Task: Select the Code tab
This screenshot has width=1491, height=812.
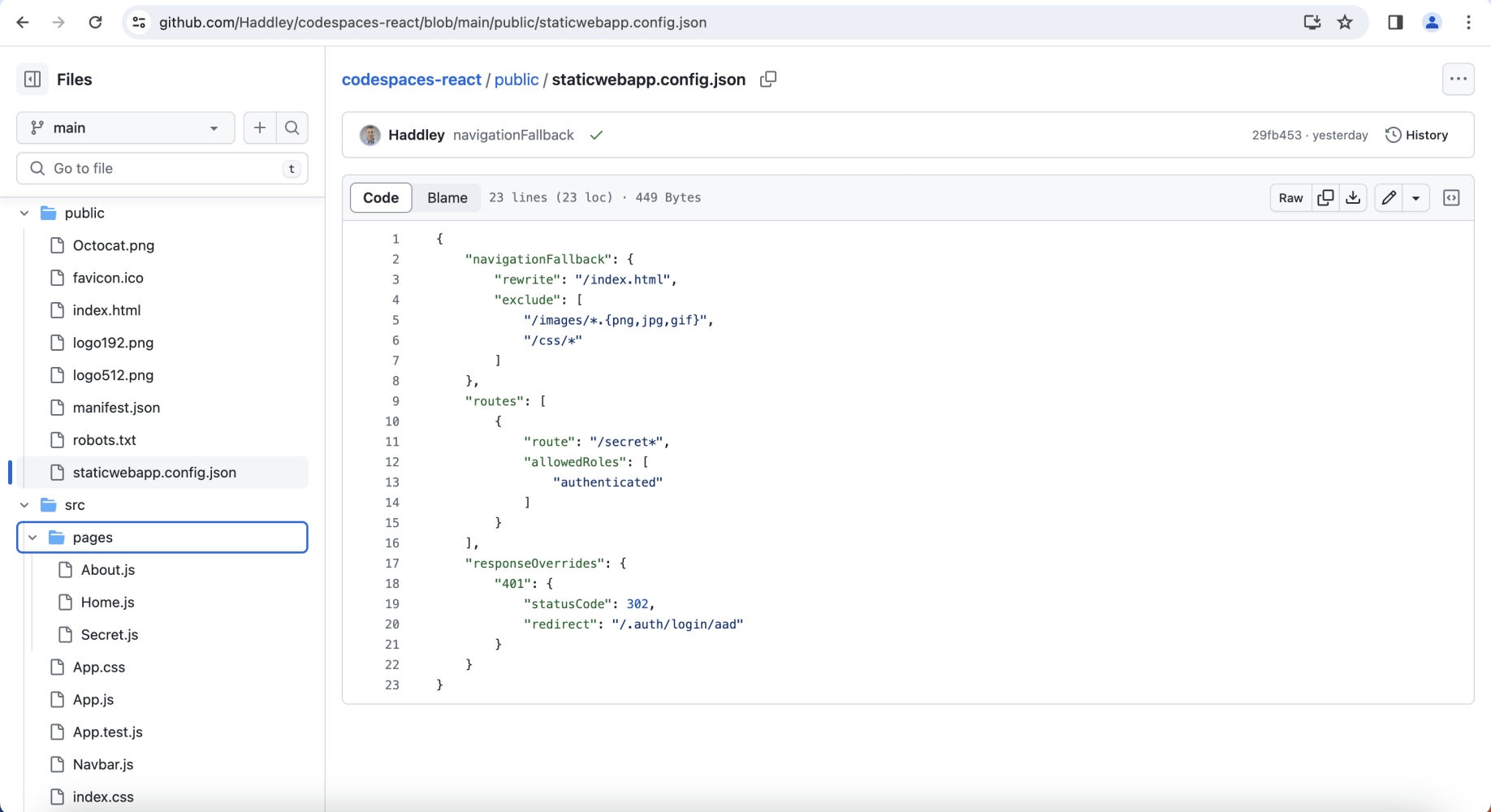Action: point(381,197)
